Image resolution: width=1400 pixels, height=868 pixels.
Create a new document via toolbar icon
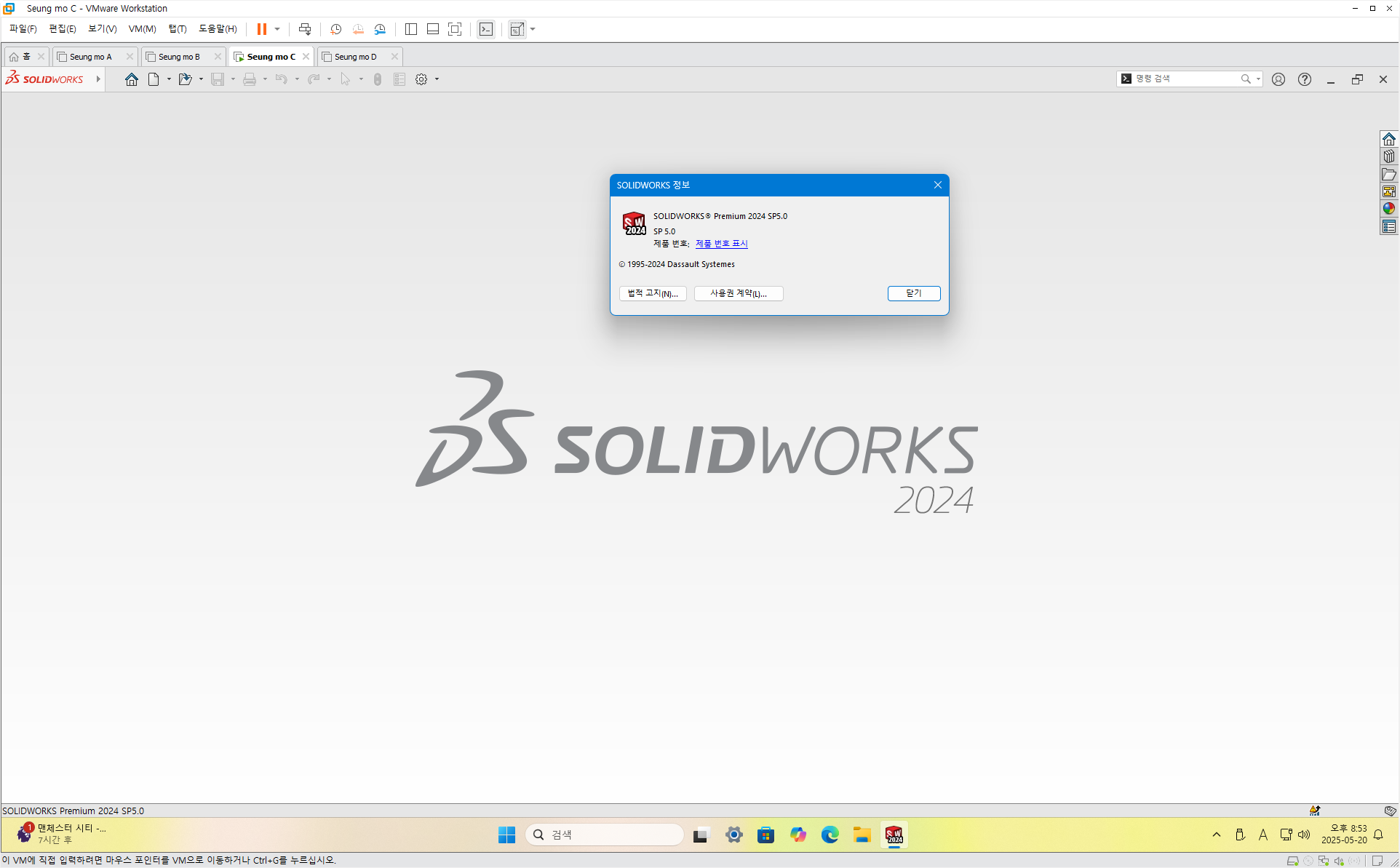point(154,79)
